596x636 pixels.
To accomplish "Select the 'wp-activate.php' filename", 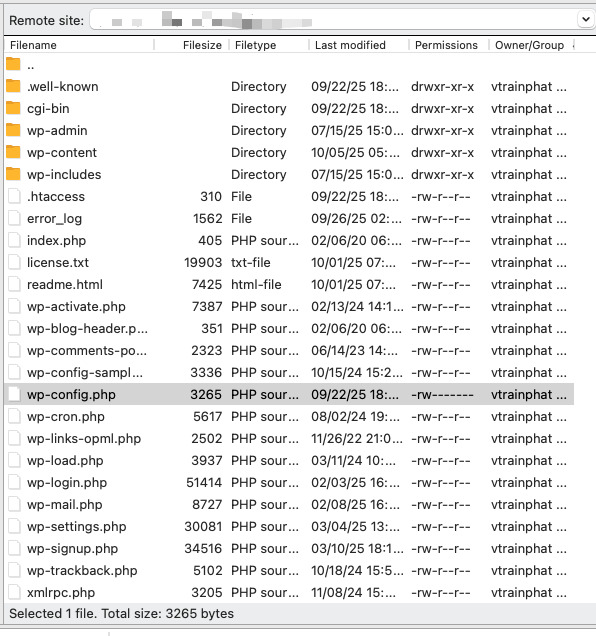I will coord(76,307).
